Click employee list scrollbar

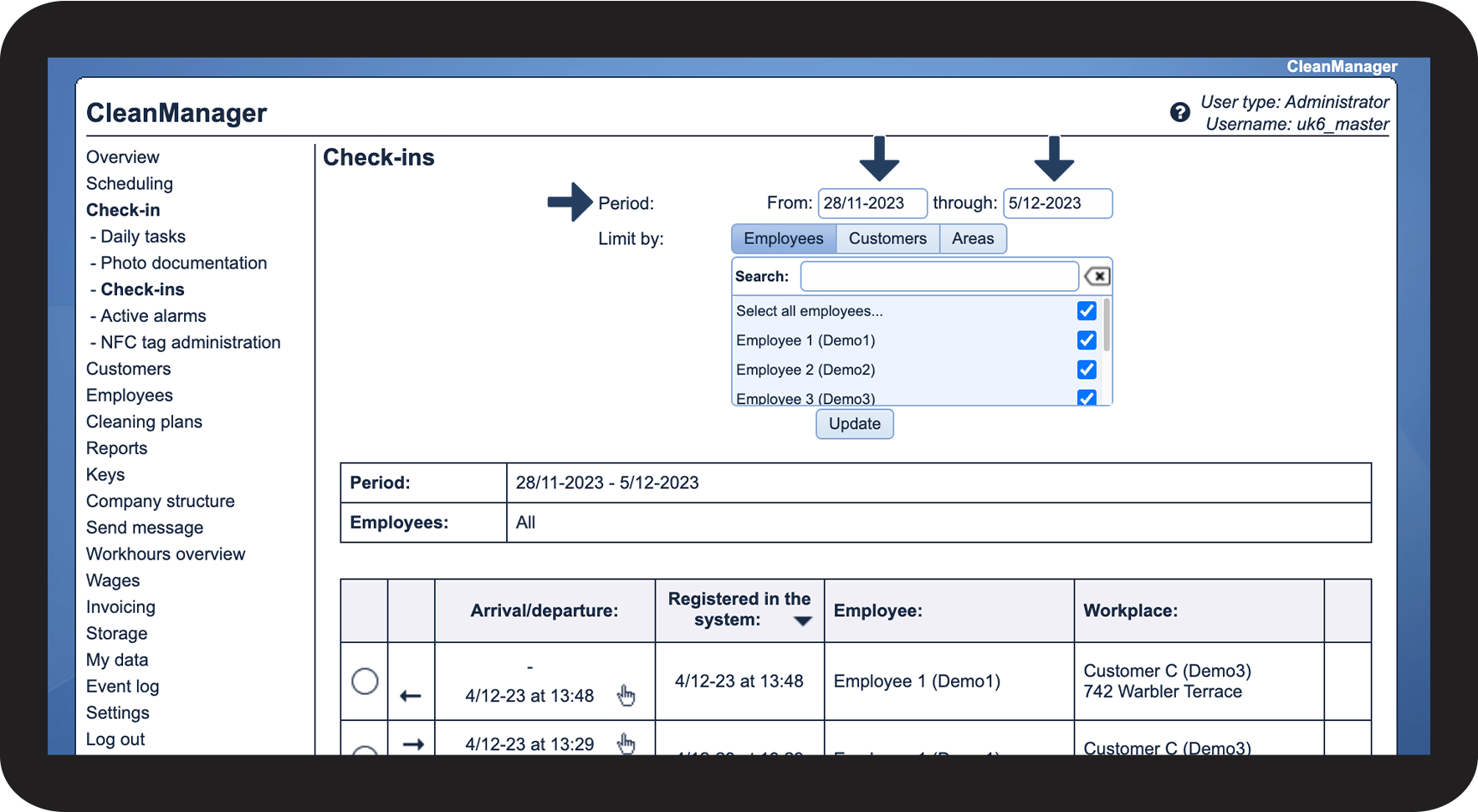1107,324
